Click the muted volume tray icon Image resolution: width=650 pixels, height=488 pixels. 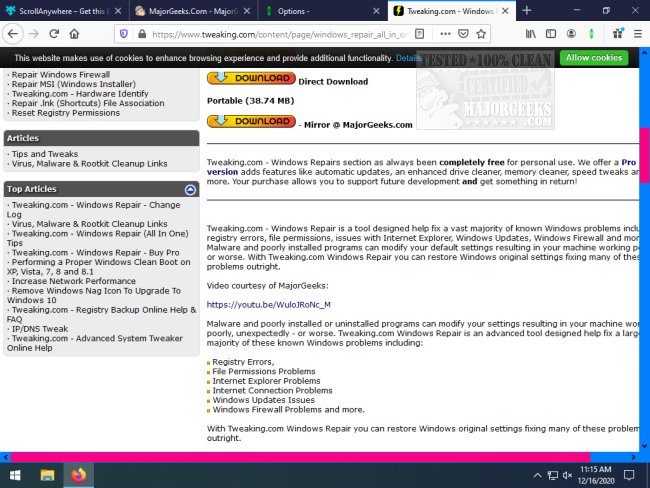tap(568, 475)
